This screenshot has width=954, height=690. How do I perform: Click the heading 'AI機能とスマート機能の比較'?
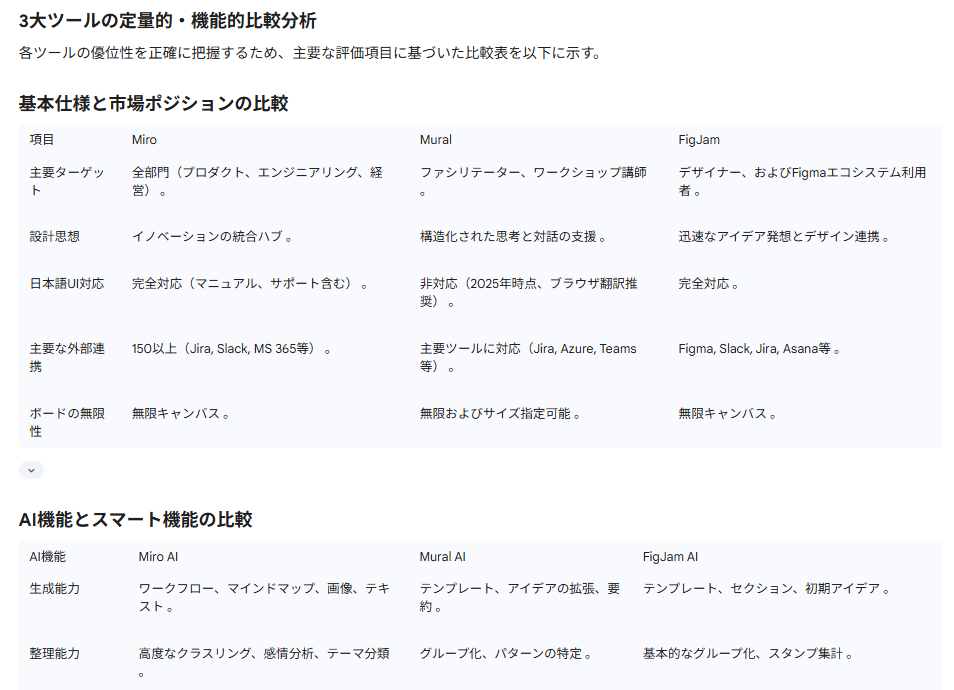pyautogui.click(x=136, y=520)
